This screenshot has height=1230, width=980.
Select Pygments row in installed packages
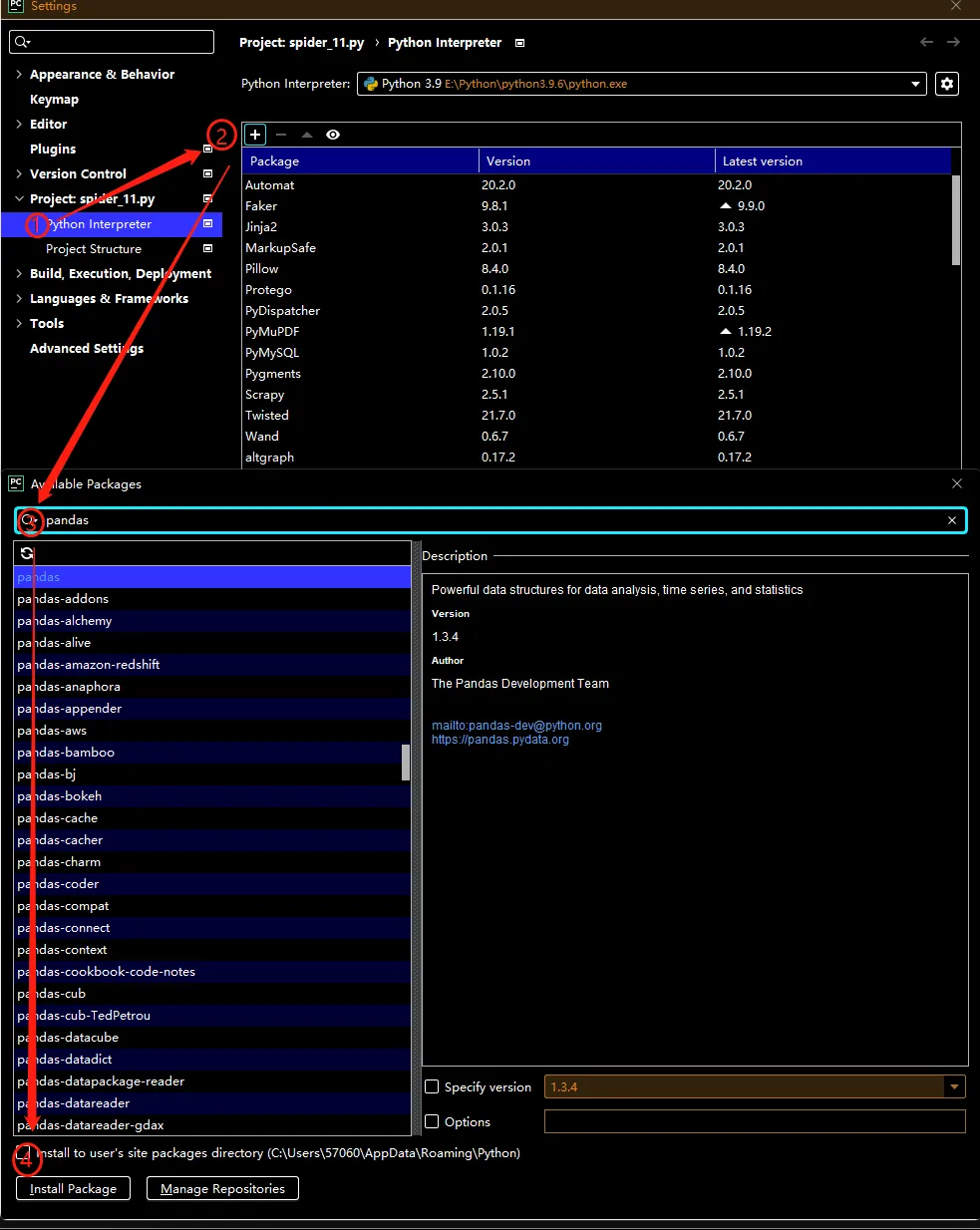pos(597,374)
